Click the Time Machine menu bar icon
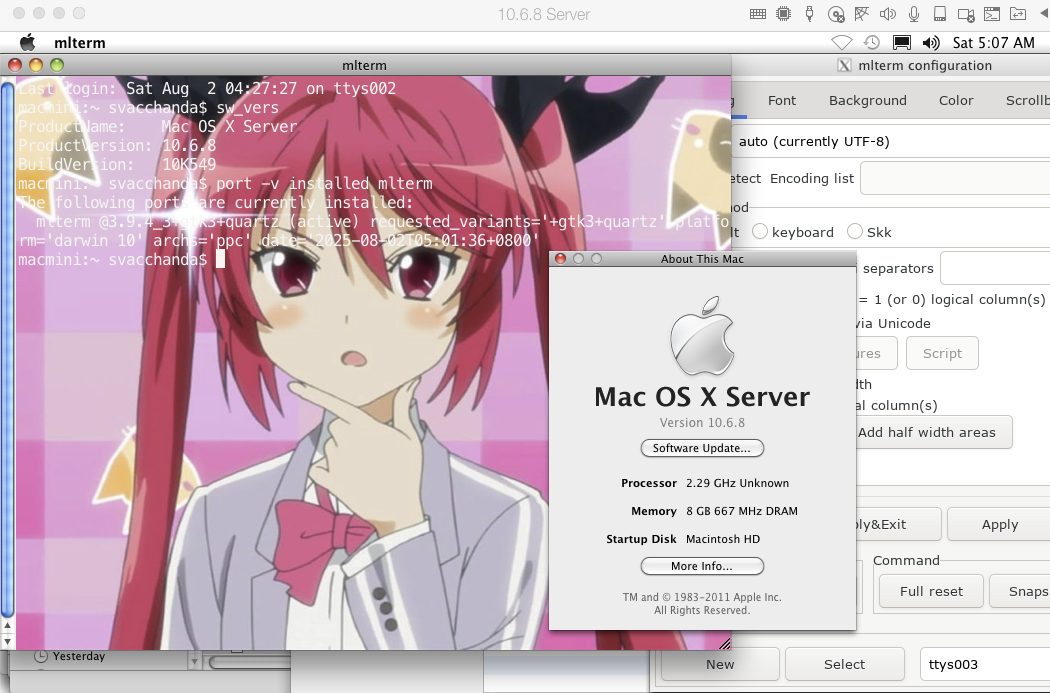1050x693 pixels. click(x=871, y=43)
